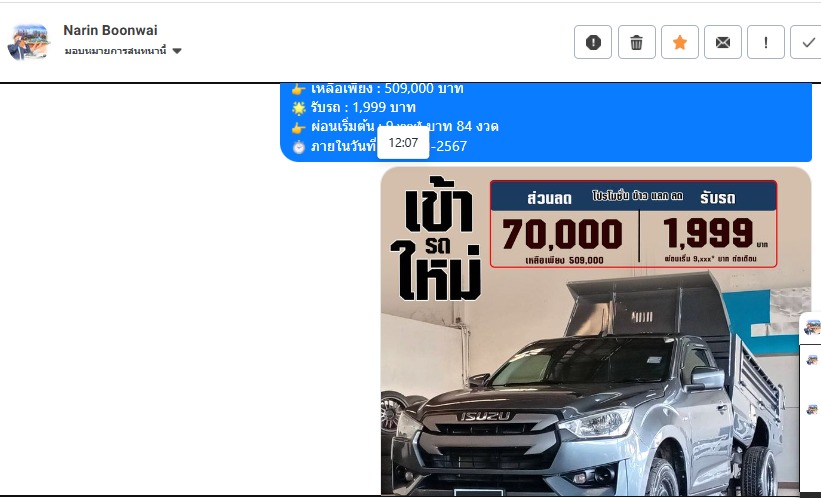Click the message text 'รับรถ : 1,999 บาท'
This screenshot has height=498, width=821.
(x=363, y=107)
